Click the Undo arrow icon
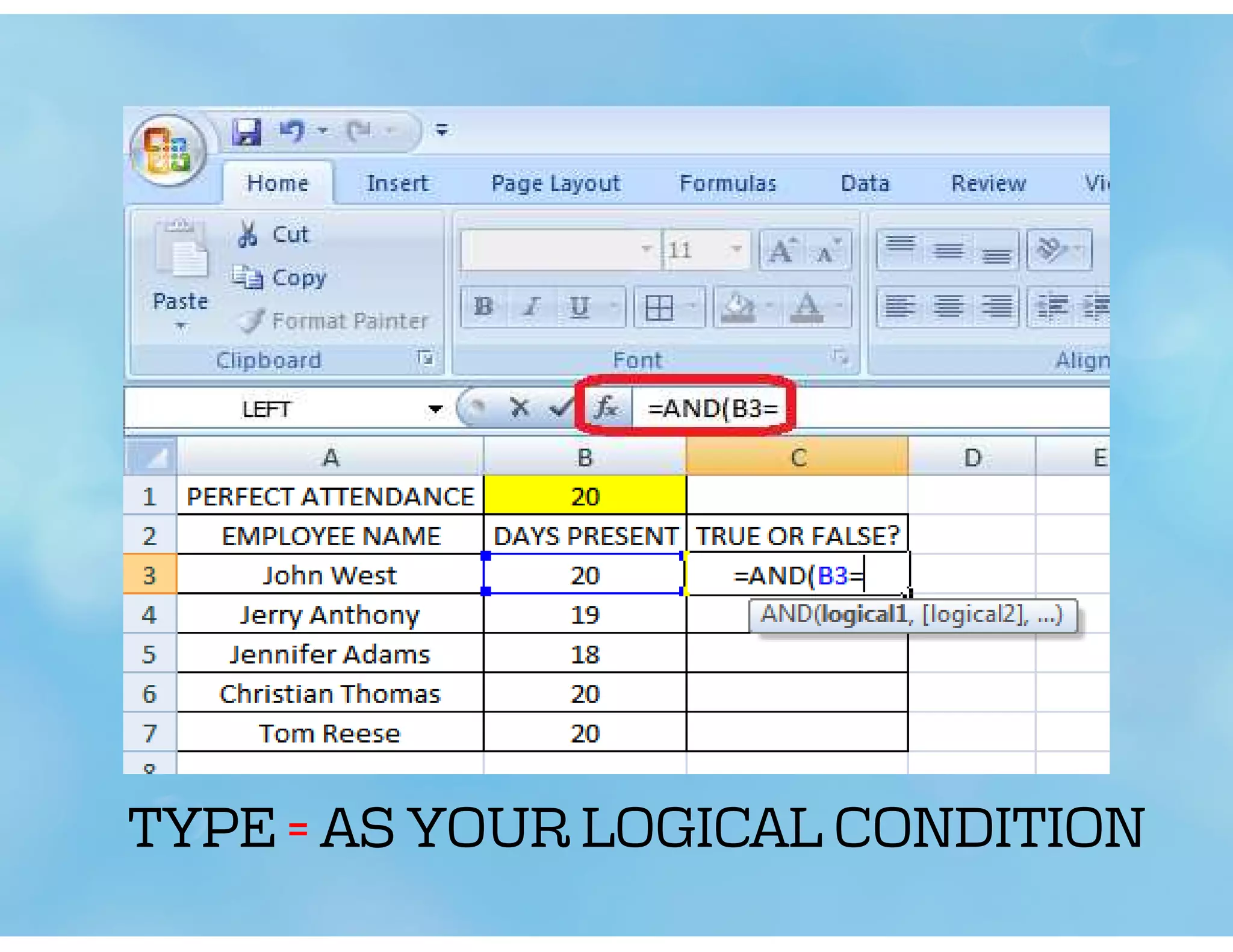The width and height of the screenshot is (1233, 952). [293, 131]
